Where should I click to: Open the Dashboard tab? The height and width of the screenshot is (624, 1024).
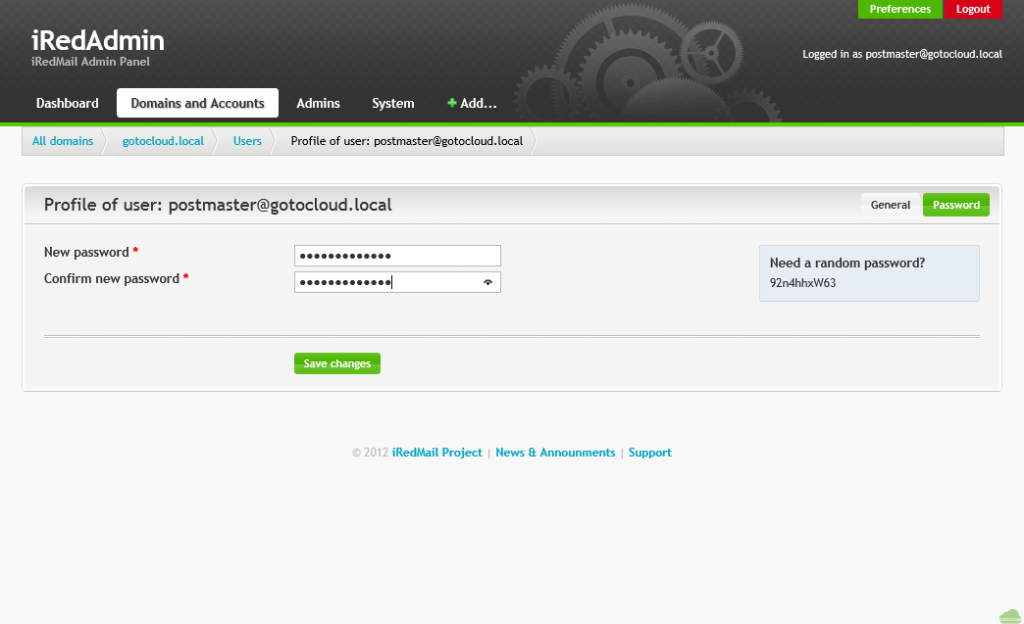click(67, 103)
